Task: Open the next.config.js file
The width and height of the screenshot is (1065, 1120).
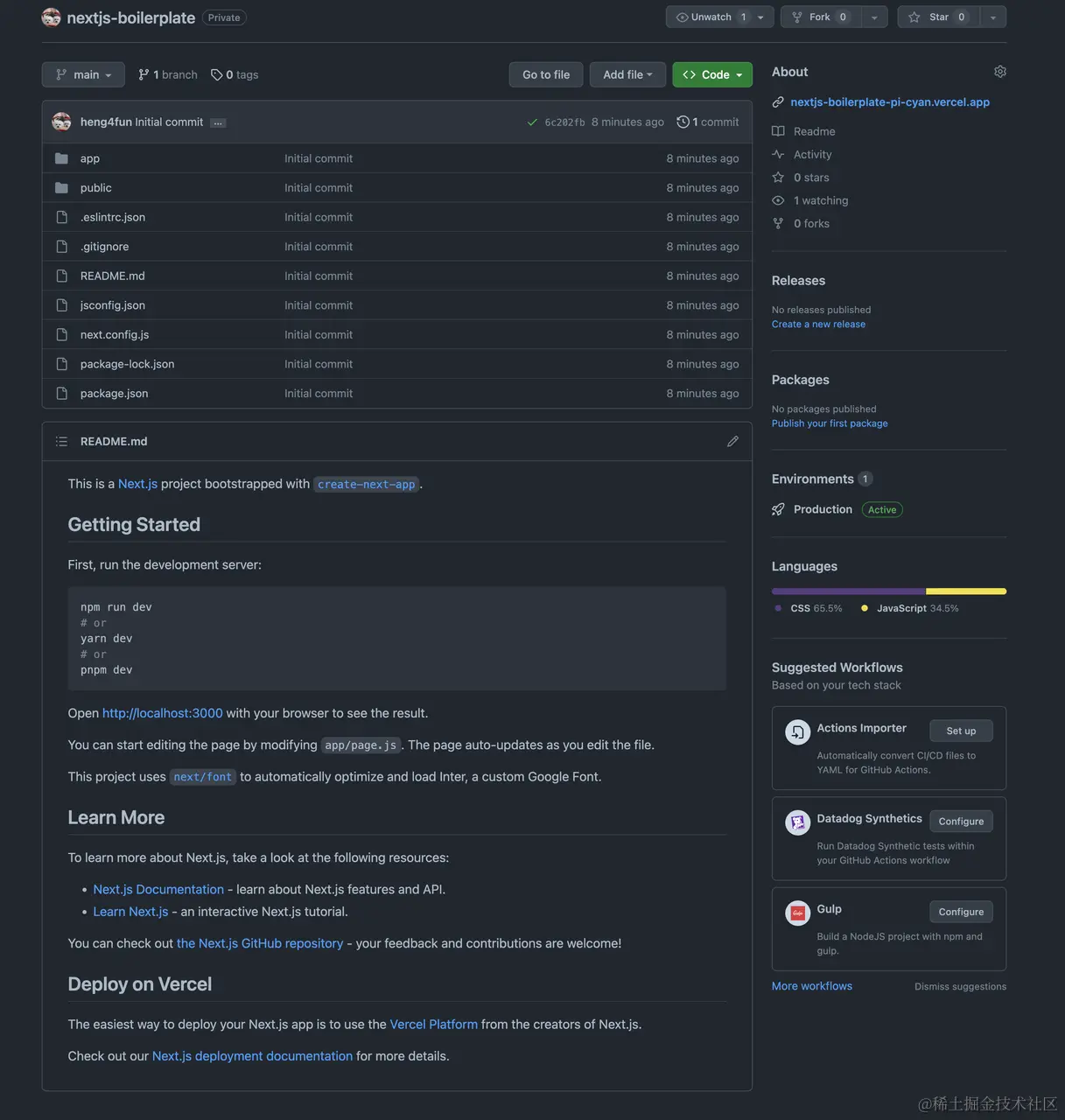Action: (115, 335)
